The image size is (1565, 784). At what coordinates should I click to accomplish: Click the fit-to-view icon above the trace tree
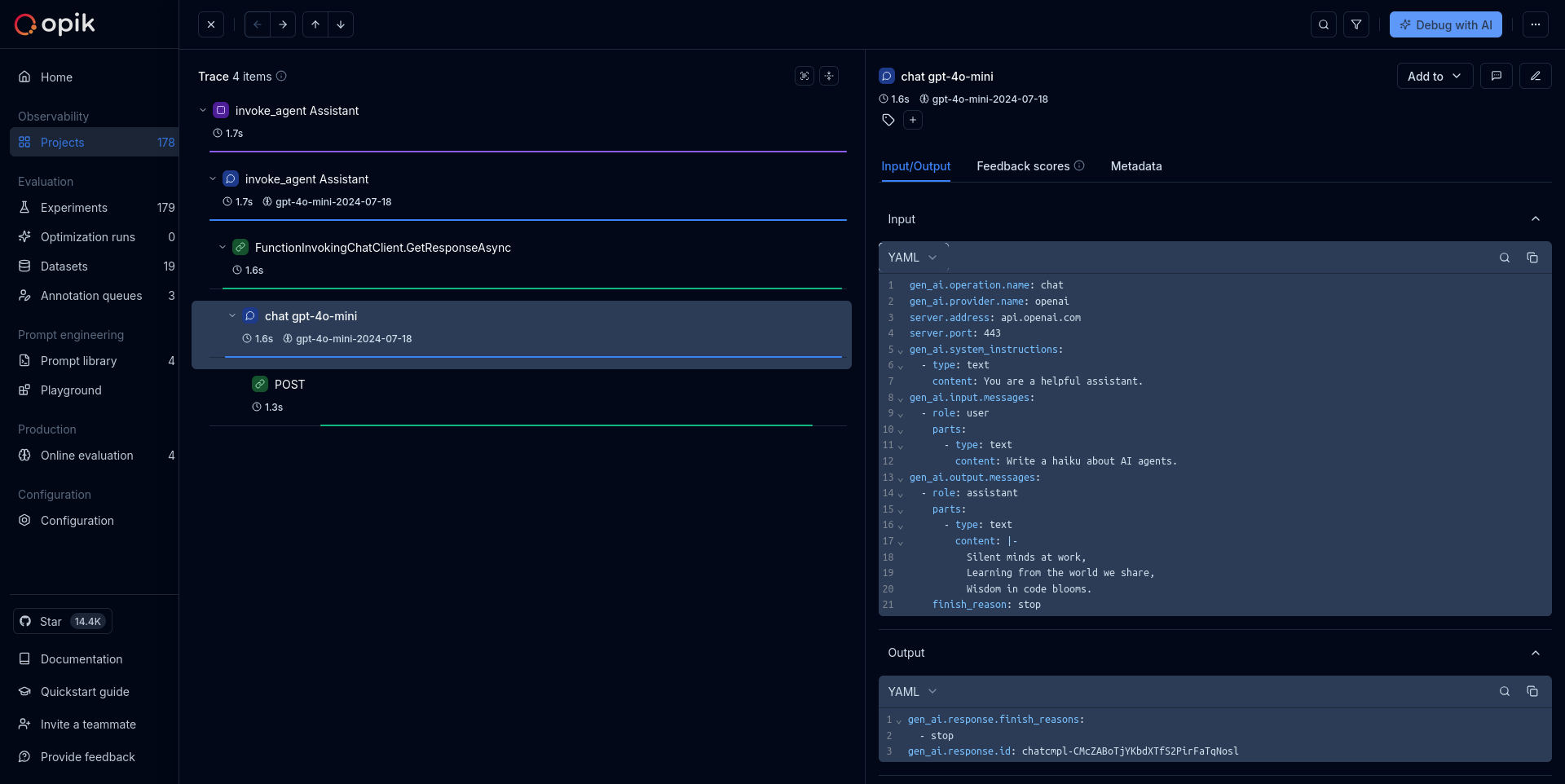click(805, 76)
